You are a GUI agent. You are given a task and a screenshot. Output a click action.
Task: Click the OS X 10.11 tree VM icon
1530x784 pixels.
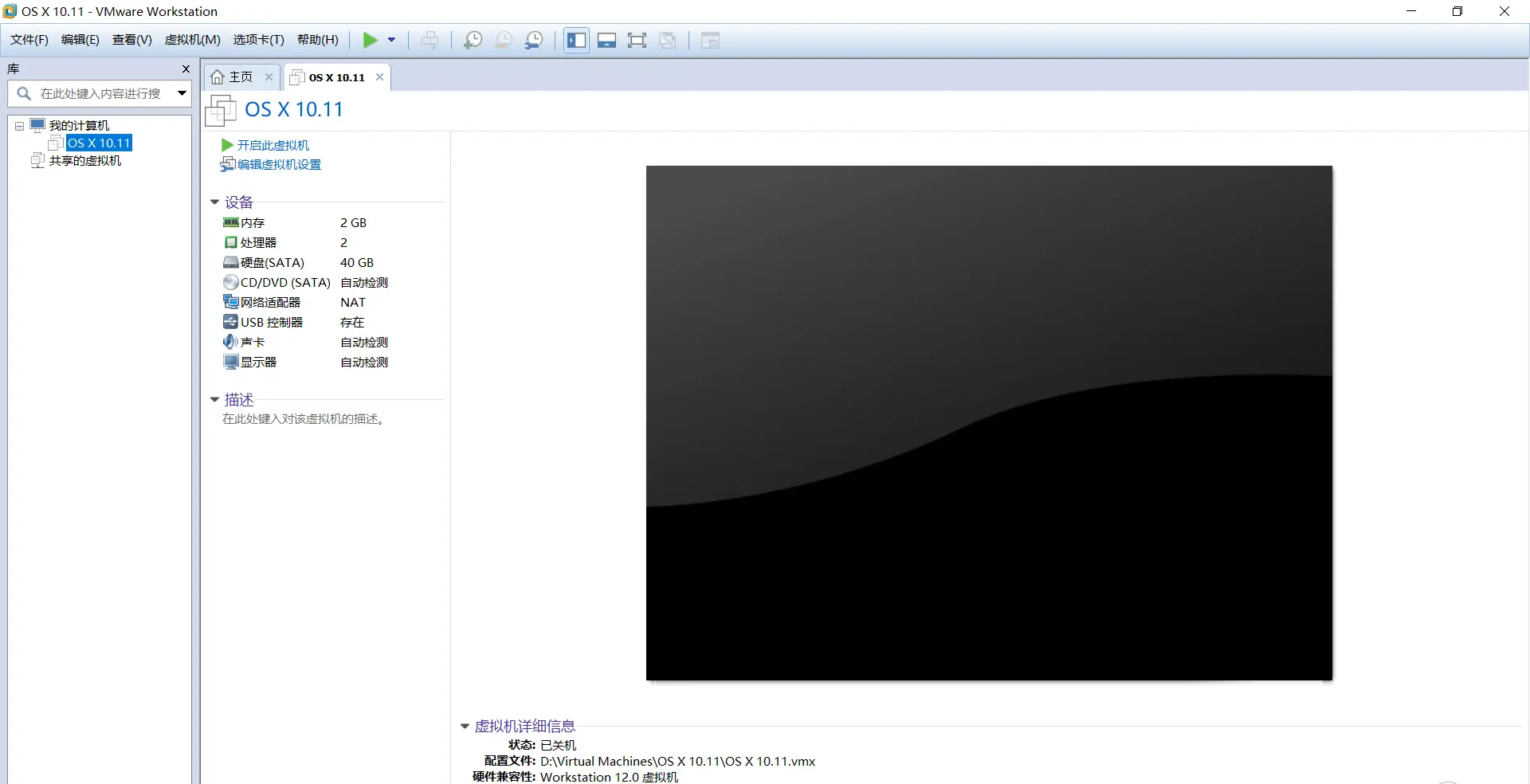tap(56, 143)
